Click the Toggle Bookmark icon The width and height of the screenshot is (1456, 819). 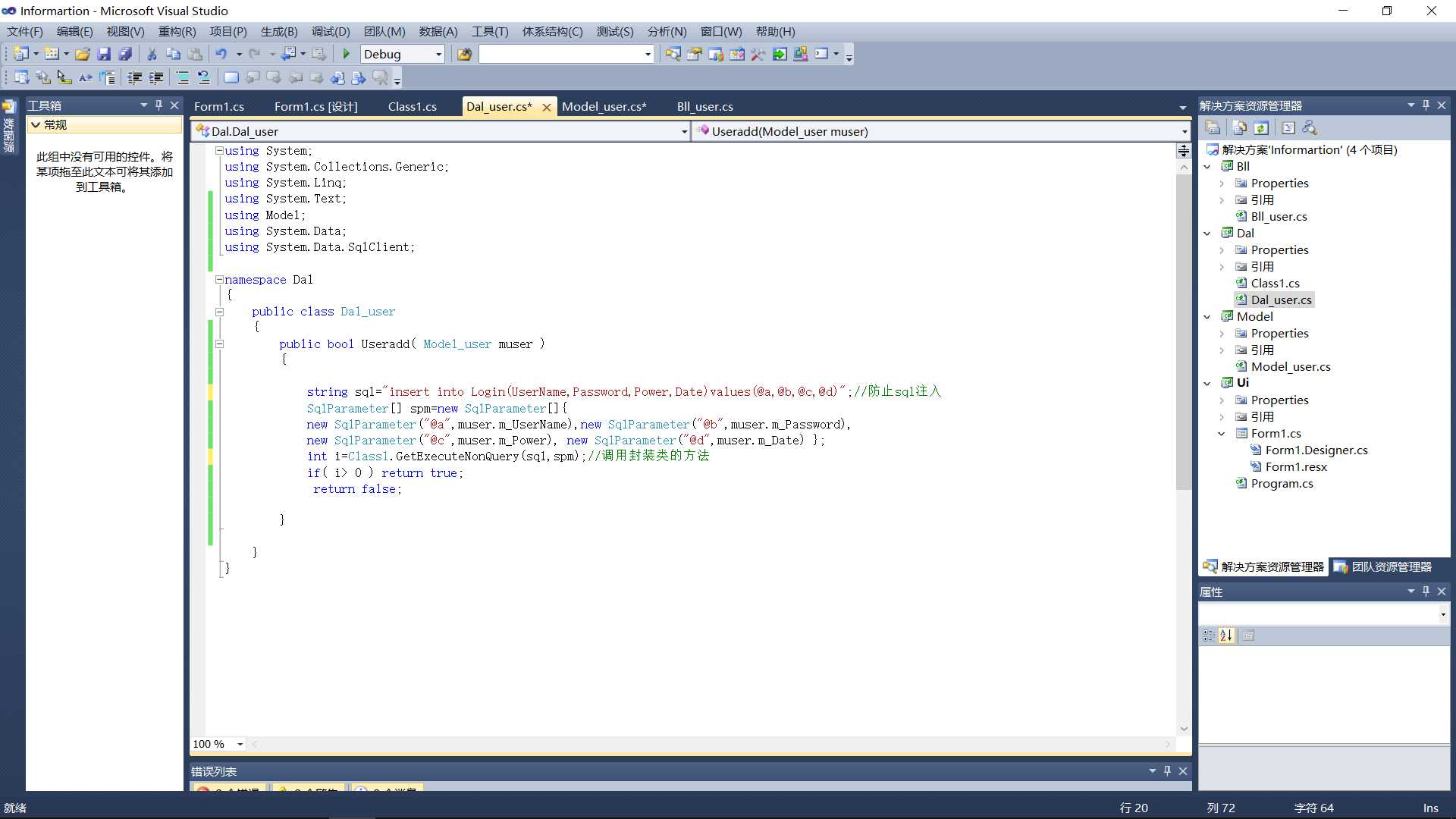pos(231,77)
